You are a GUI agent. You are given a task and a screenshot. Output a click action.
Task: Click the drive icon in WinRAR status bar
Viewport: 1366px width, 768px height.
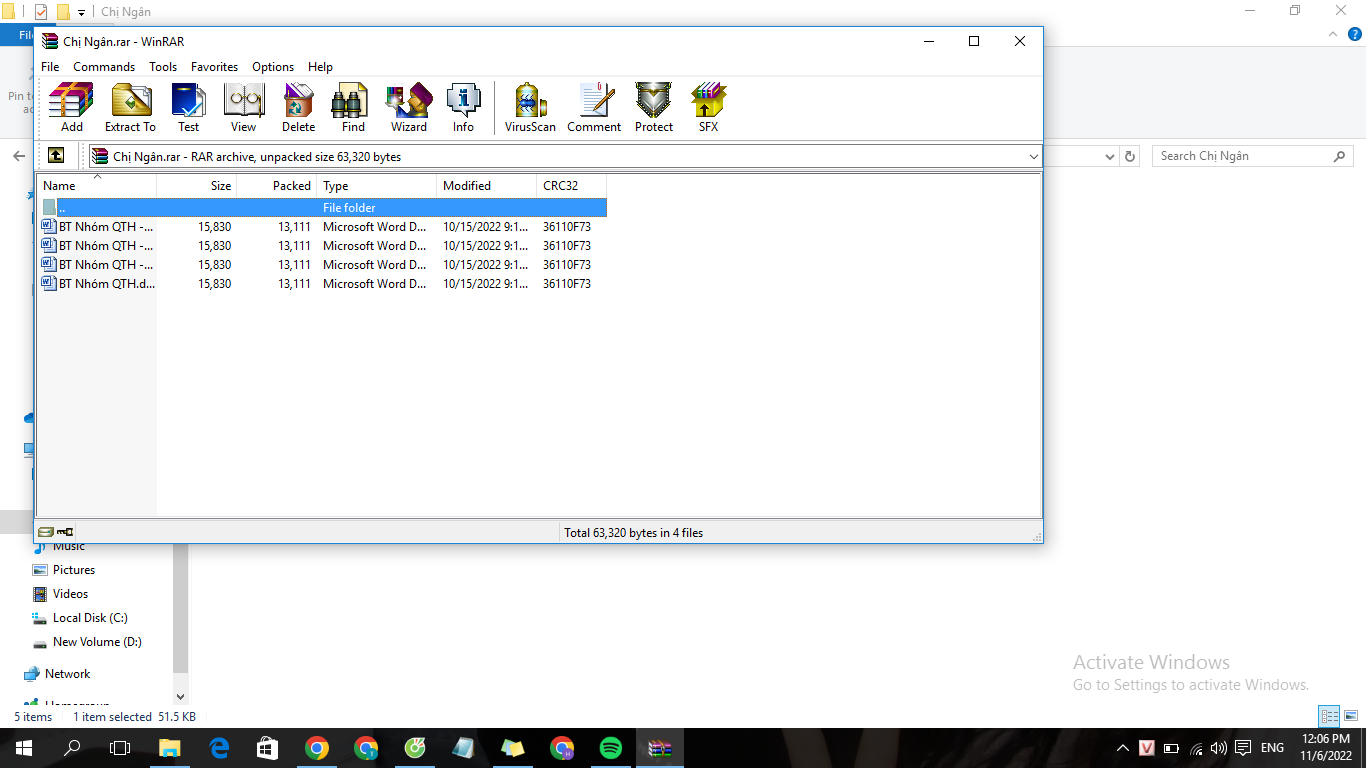[46, 532]
